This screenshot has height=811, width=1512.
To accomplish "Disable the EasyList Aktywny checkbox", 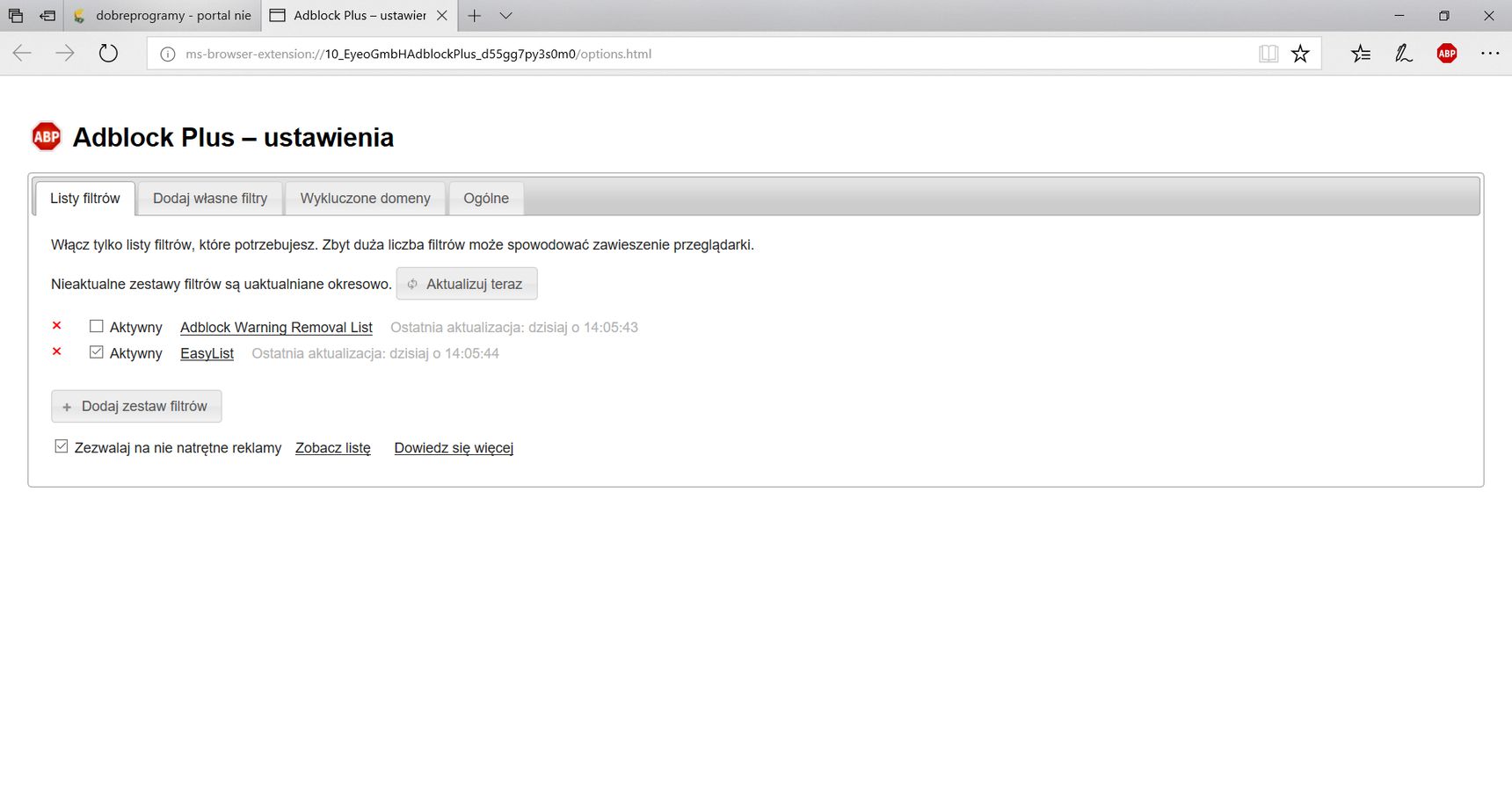I will (x=97, y=352).
